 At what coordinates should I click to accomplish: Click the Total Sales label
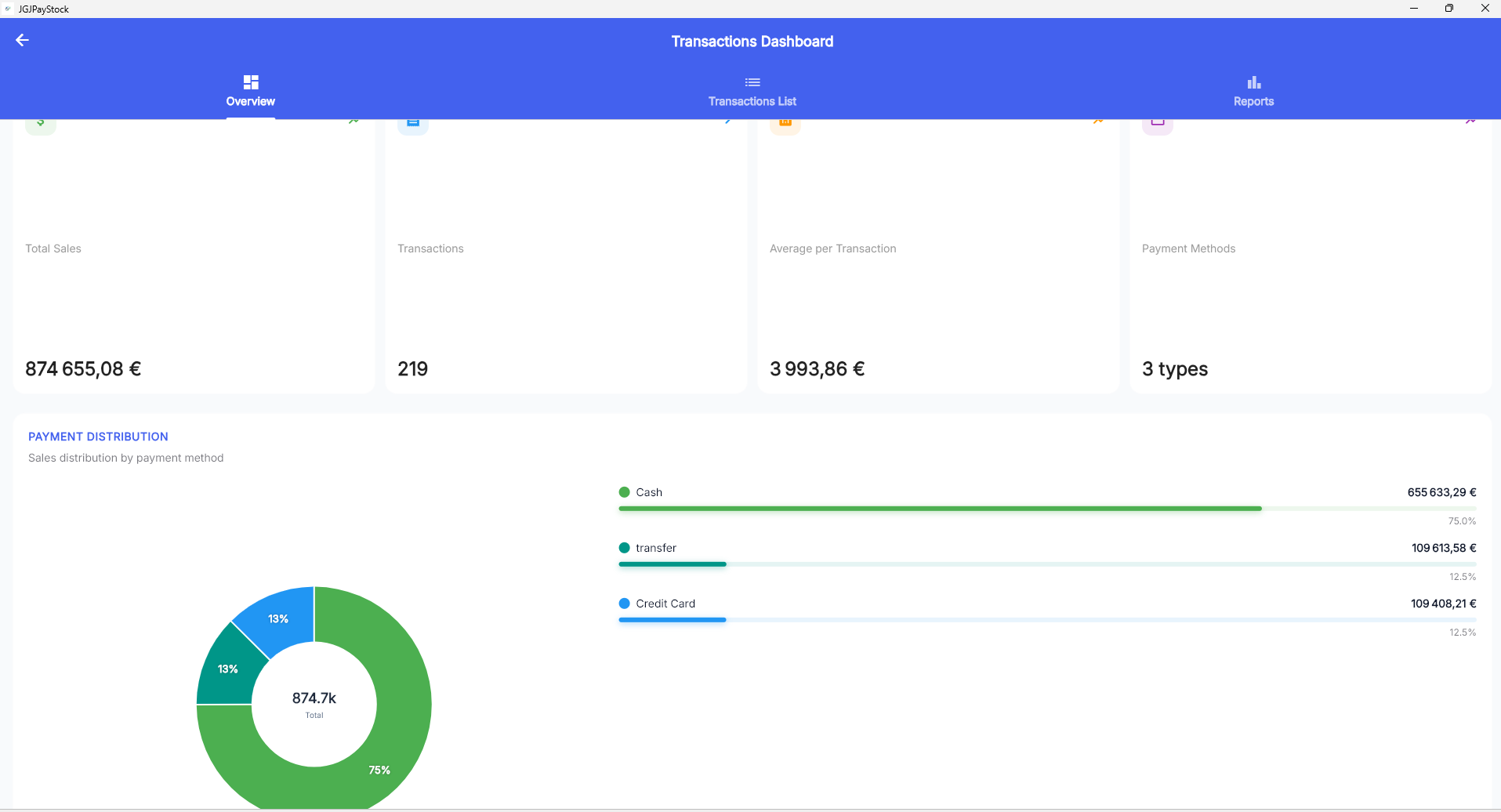point(53,248)
